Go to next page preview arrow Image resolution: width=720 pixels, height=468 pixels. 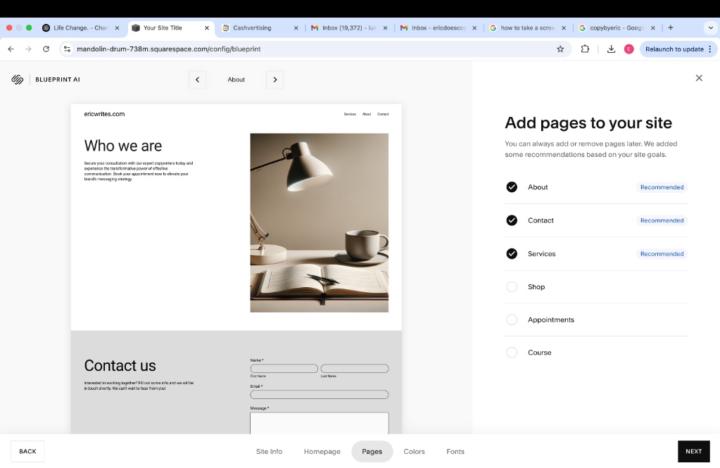[275, 80]
